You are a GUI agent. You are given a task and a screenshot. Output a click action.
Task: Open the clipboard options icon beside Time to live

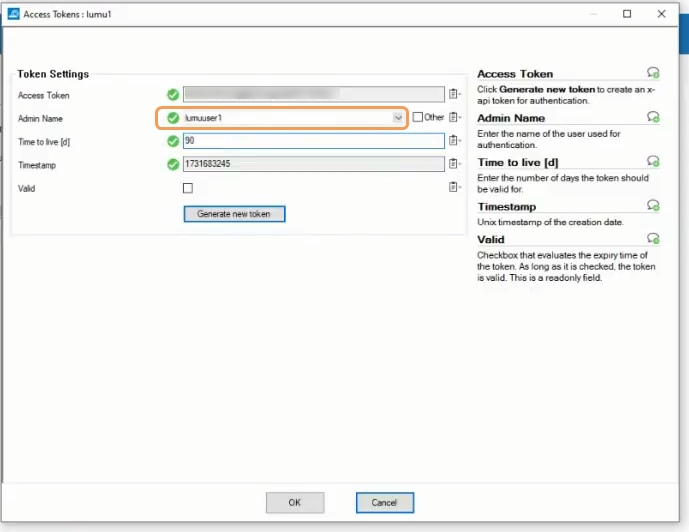tap(453, 141)
